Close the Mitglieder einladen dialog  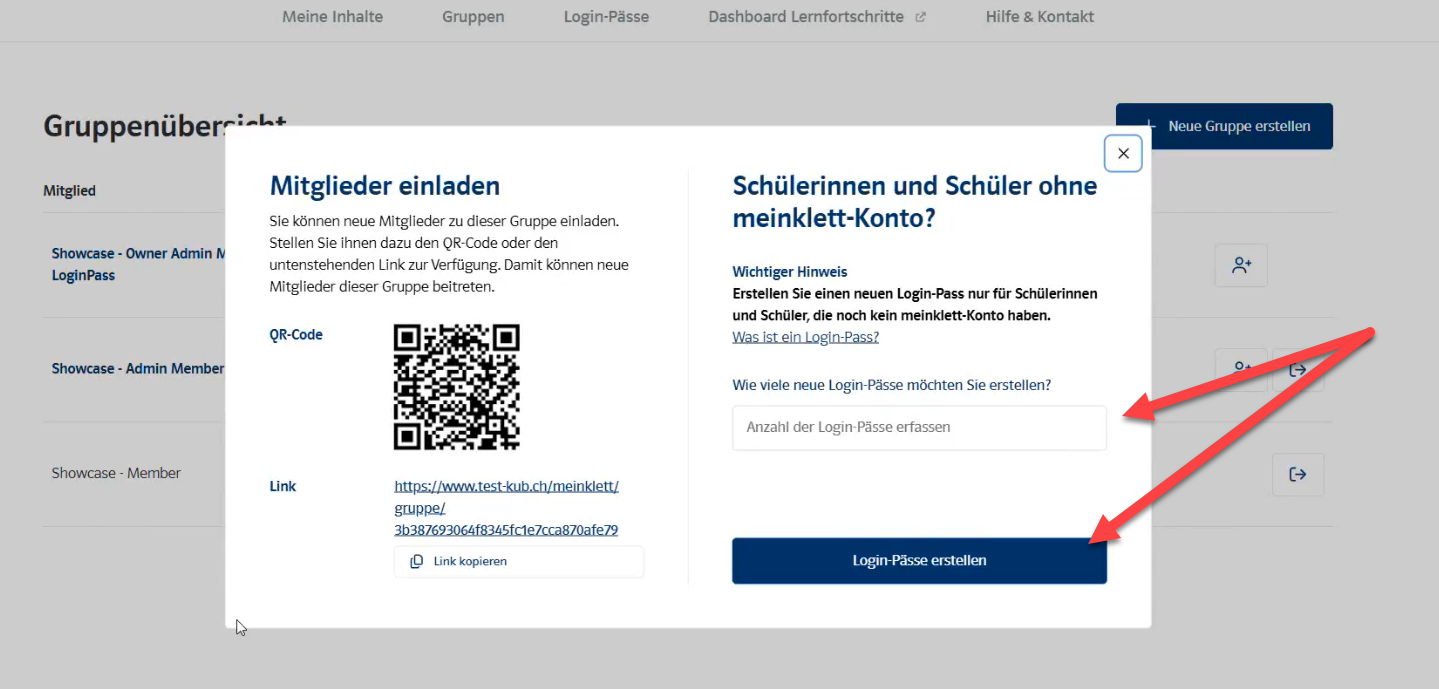pos(1123,153)
